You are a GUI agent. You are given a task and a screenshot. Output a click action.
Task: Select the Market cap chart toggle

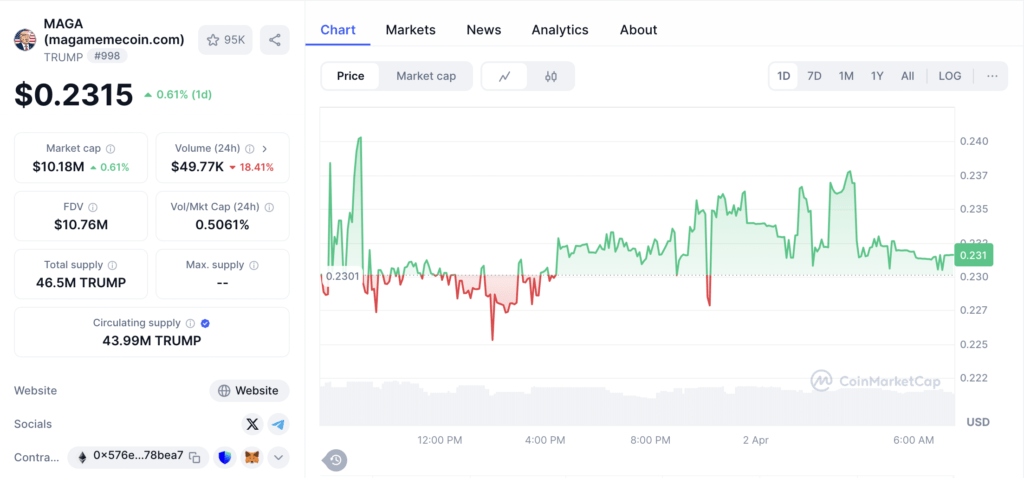coord(426,76)
